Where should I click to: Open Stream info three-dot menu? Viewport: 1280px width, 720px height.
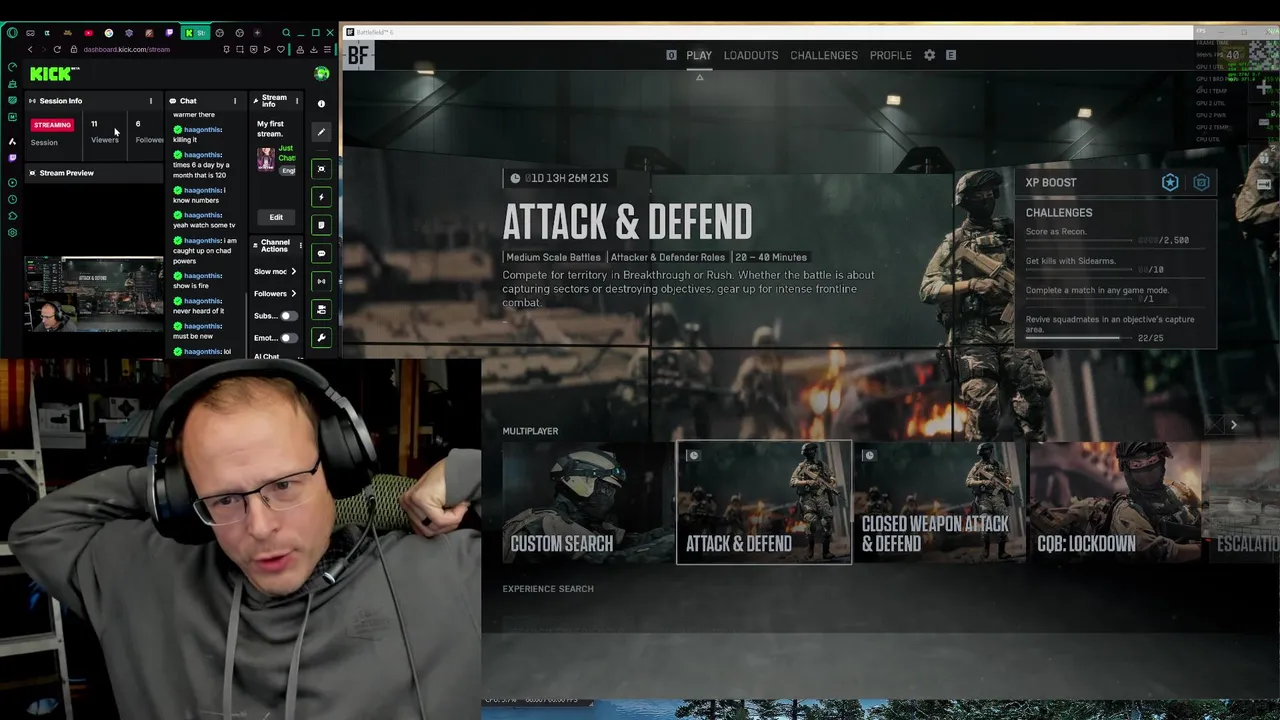(296, 101)
